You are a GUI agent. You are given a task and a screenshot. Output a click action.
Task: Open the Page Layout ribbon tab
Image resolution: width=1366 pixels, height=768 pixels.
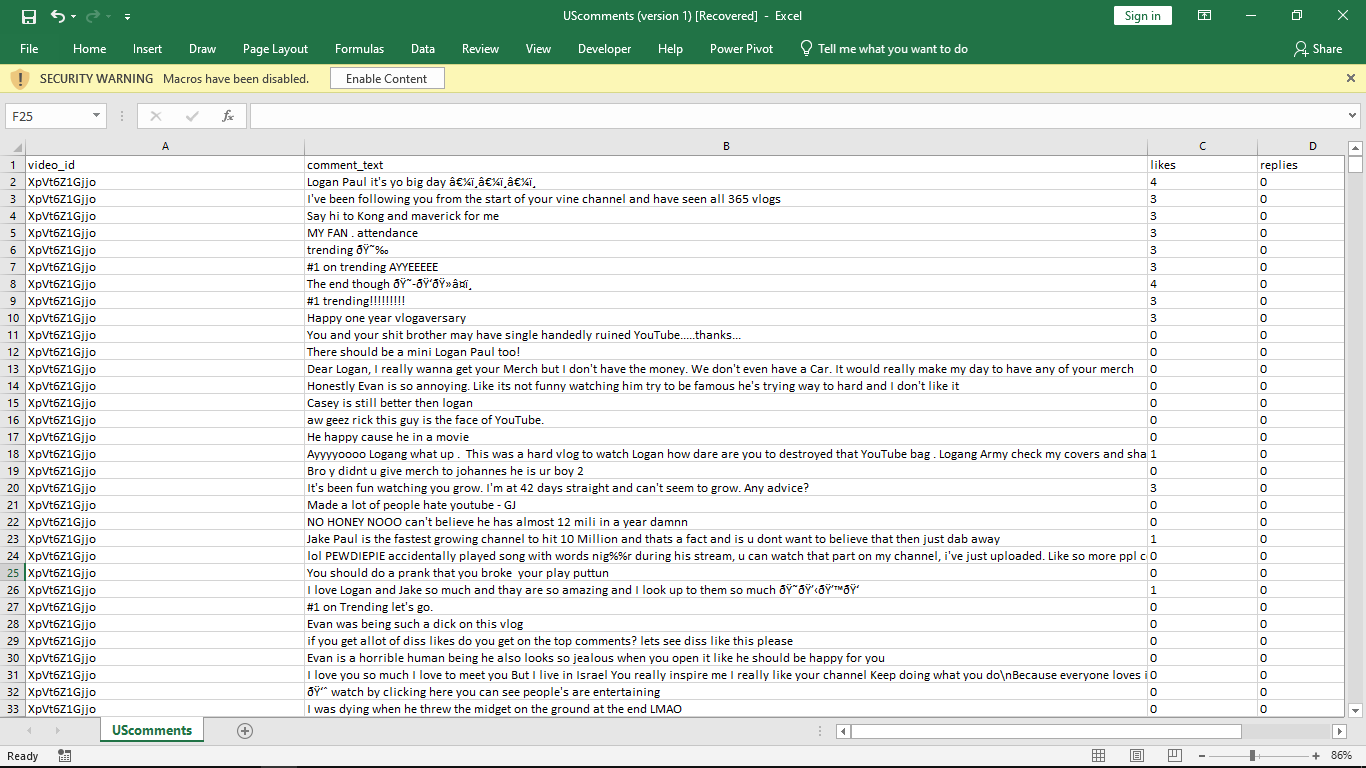coord(275,49)
